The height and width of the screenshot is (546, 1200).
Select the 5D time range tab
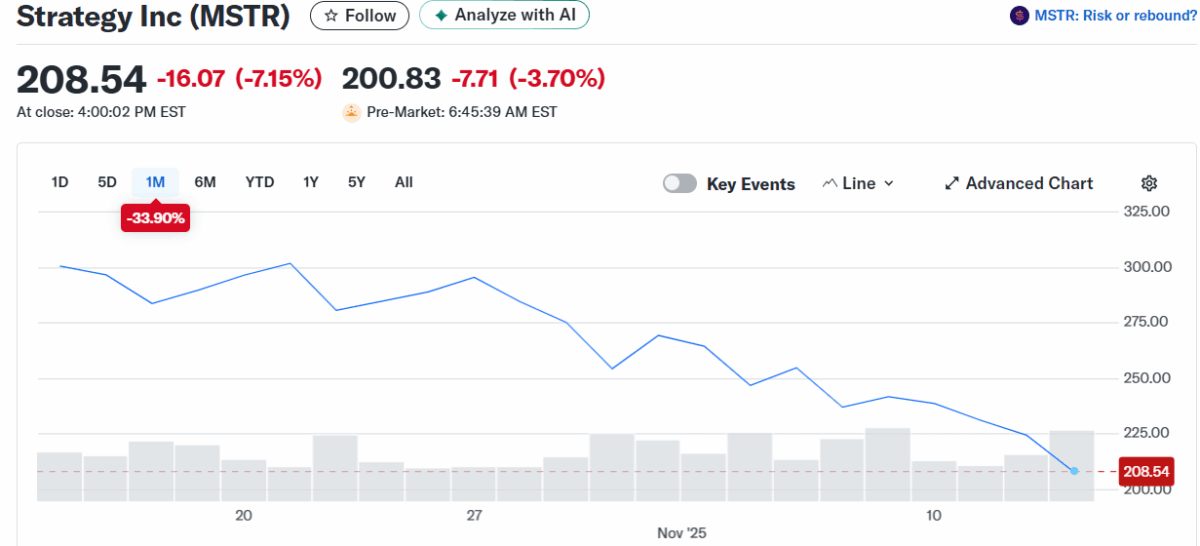(x=107, y=182)
